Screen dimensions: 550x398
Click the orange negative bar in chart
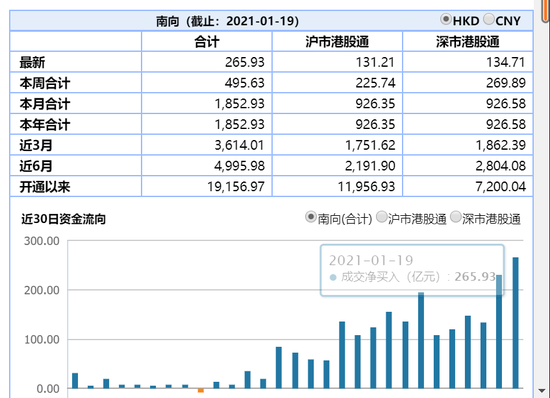(201, 390)
